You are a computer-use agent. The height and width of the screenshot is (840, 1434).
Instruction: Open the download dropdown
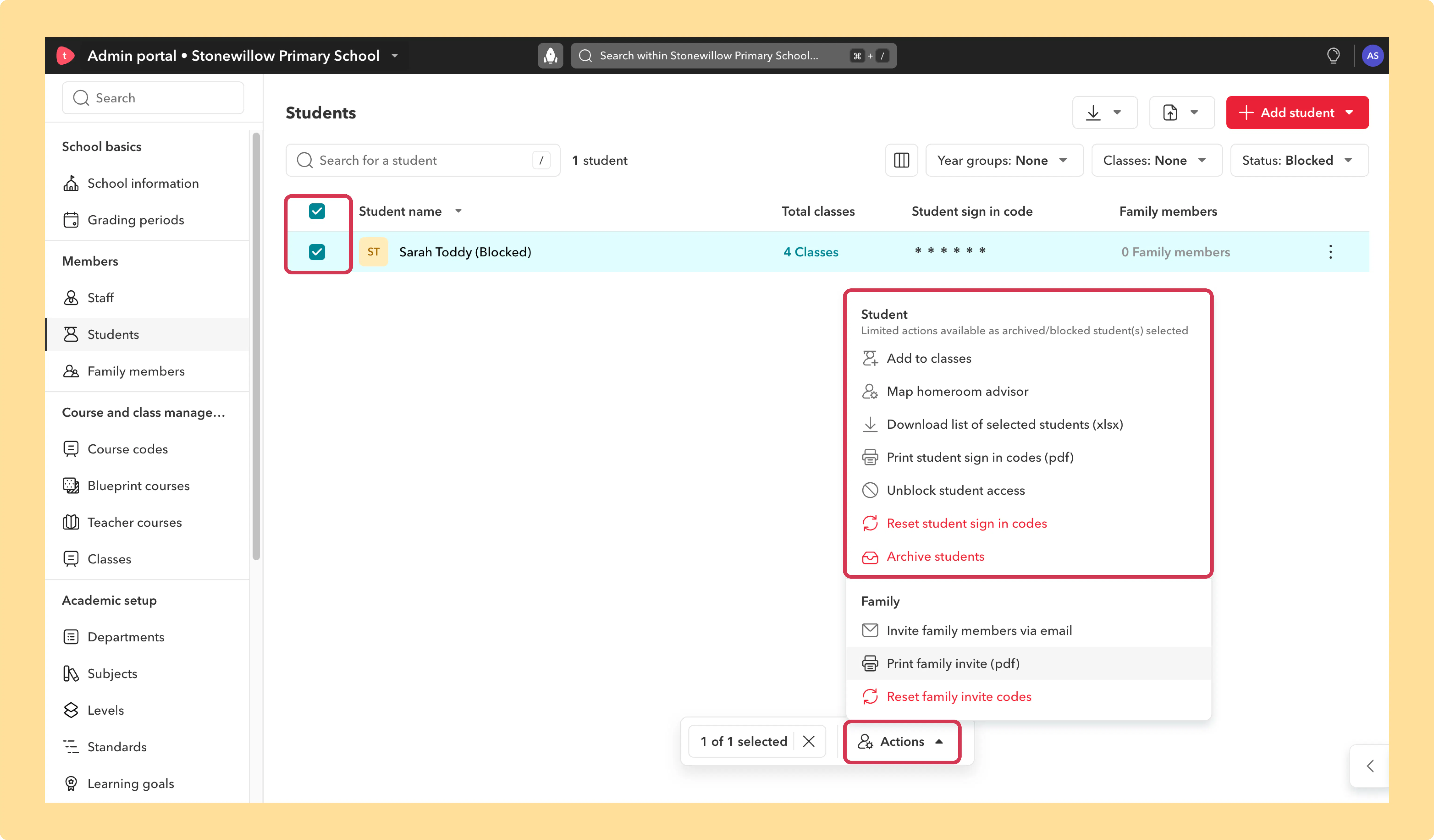pyautogui.click(x=1105, y=113)
